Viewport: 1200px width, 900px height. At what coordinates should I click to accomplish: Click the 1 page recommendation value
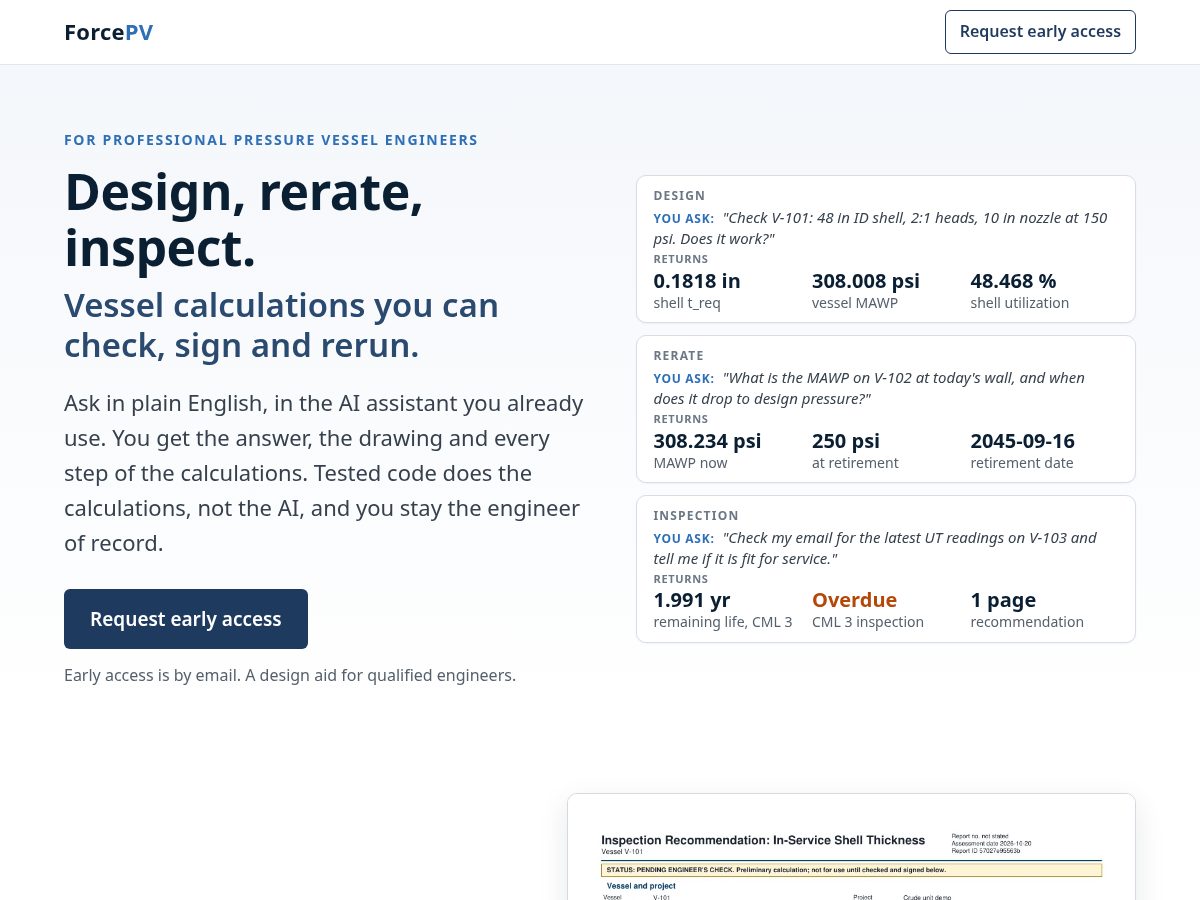click(x=1003, y=600)
